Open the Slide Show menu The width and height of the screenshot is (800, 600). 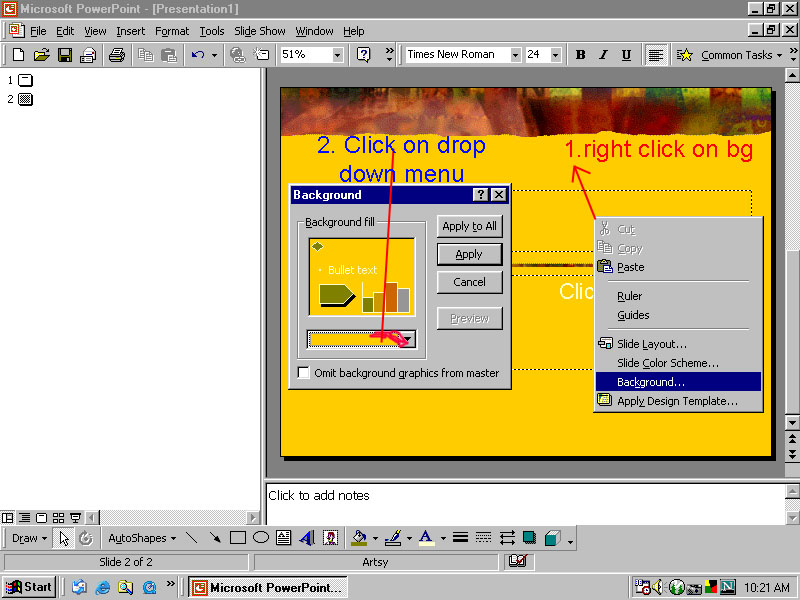click(x=260, y=31)
